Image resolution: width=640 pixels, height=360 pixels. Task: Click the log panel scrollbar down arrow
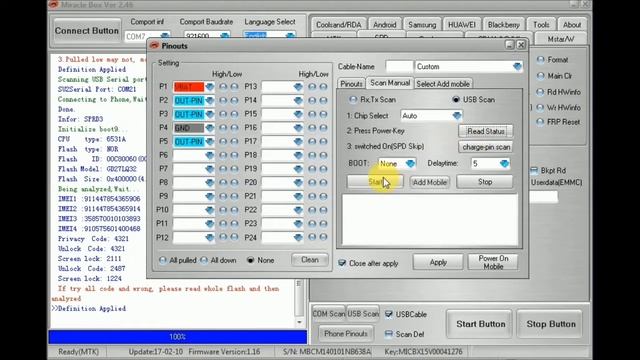tap(299, 322)
